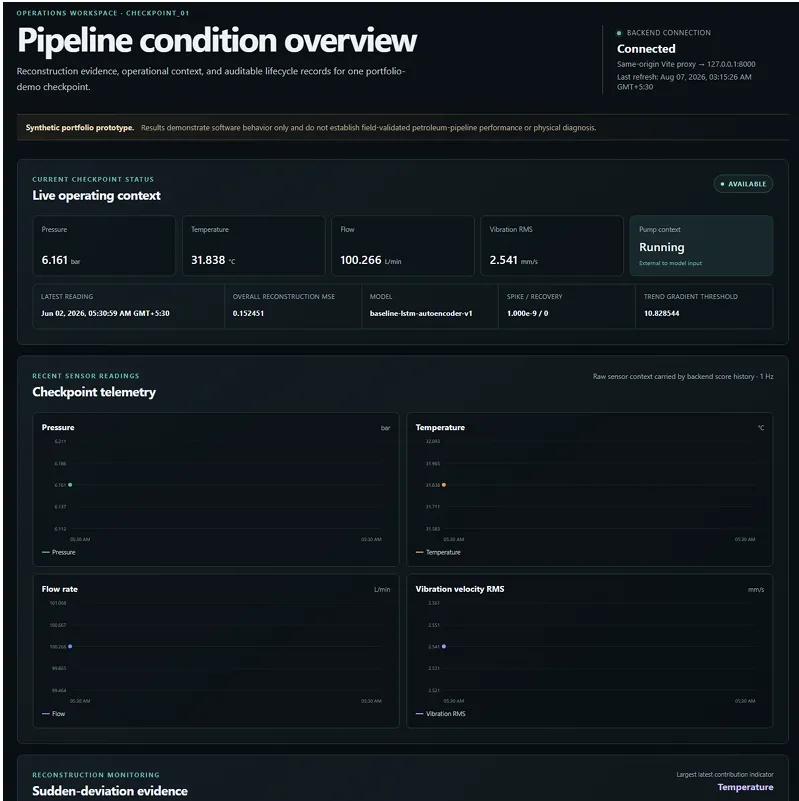The height and width of the screenshot is (801, 799).
Task: Click the spike/recovery value '1.000e-9 / 0'
Action: point(527,313)
